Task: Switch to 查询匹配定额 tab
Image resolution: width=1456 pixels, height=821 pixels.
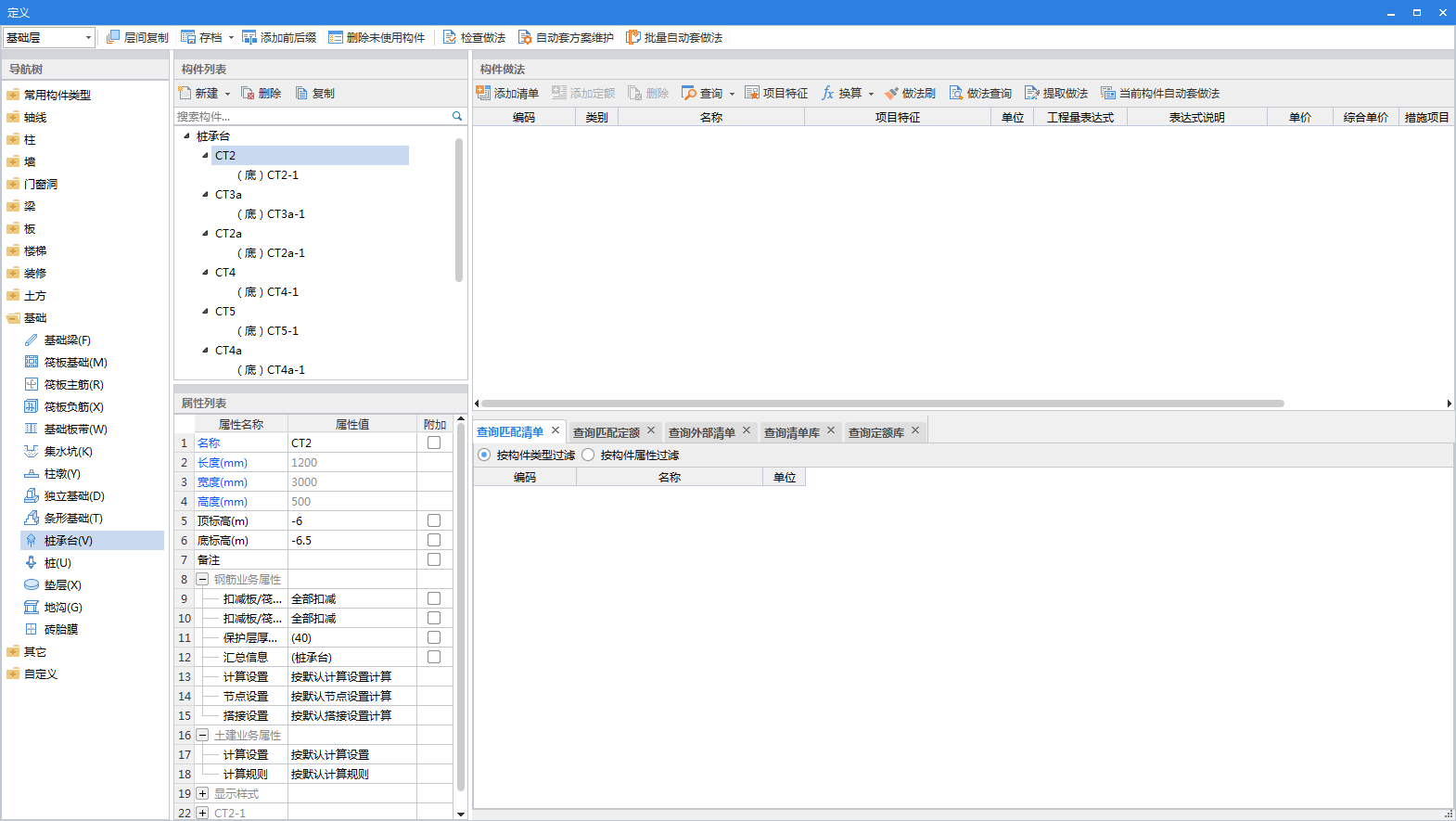Action: click(x=607, y=432)
